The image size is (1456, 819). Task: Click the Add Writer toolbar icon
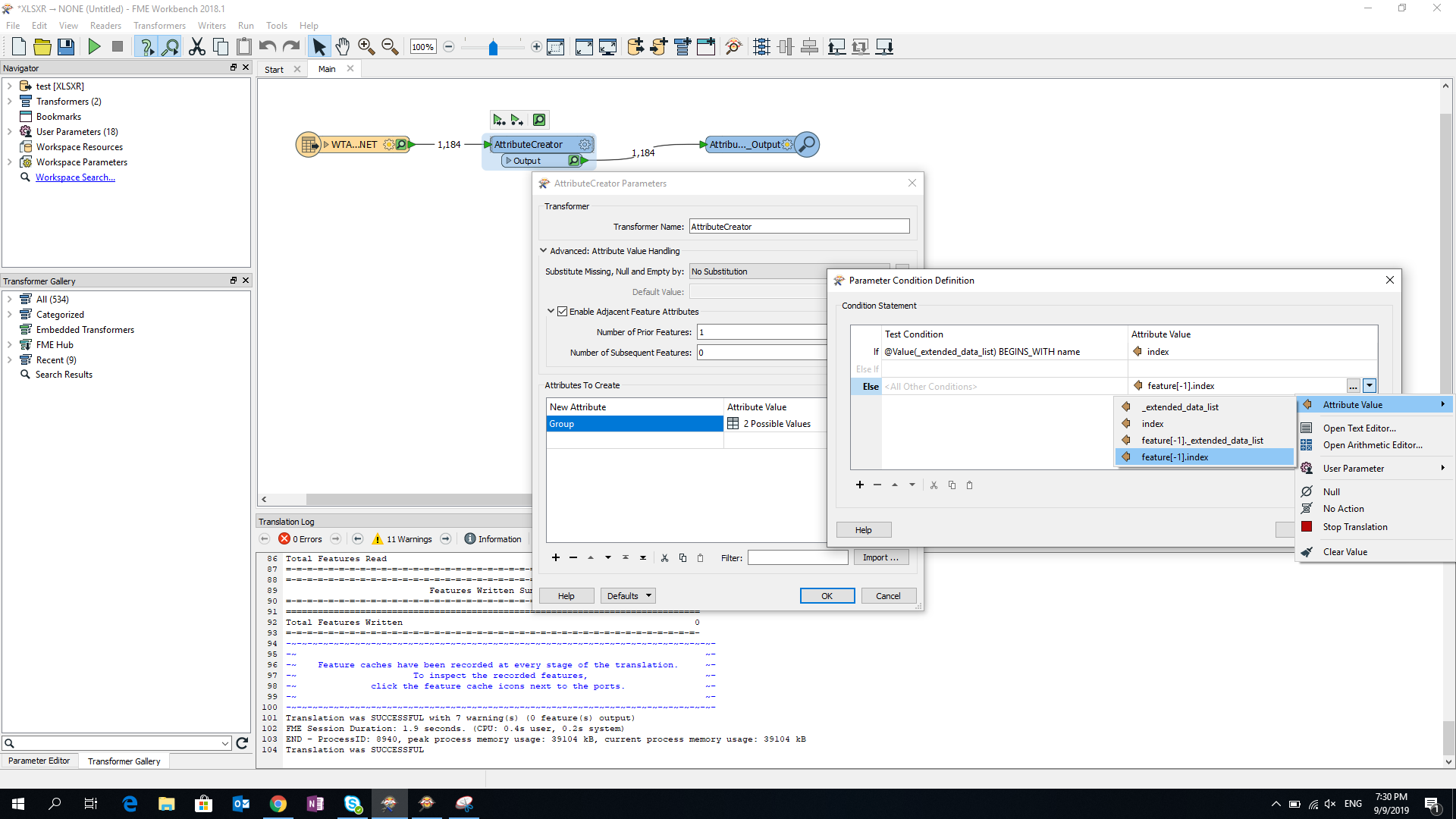(659, 47)
